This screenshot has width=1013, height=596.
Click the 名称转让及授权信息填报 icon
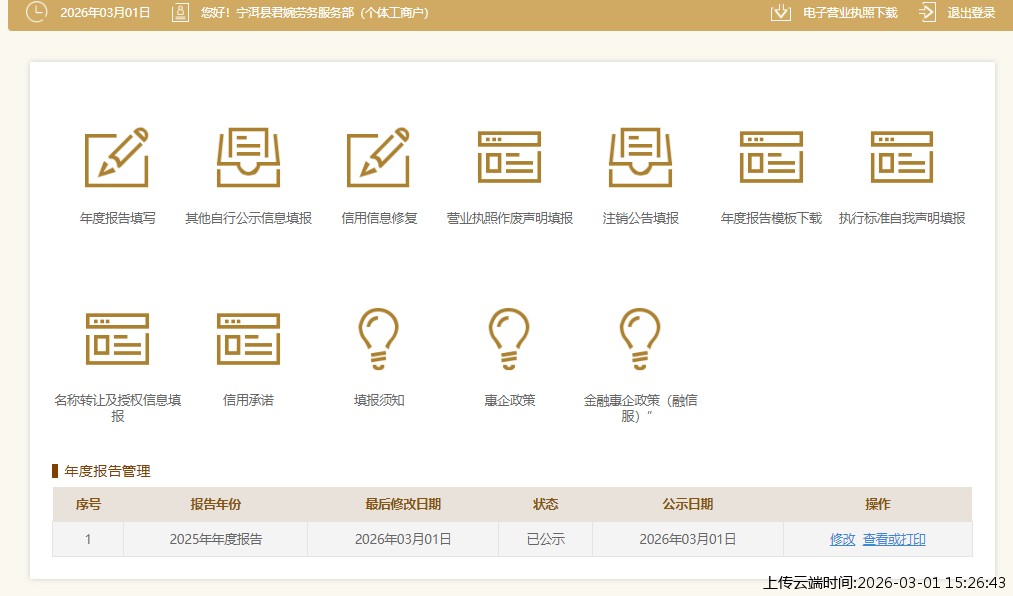click(x=117, y=339)
